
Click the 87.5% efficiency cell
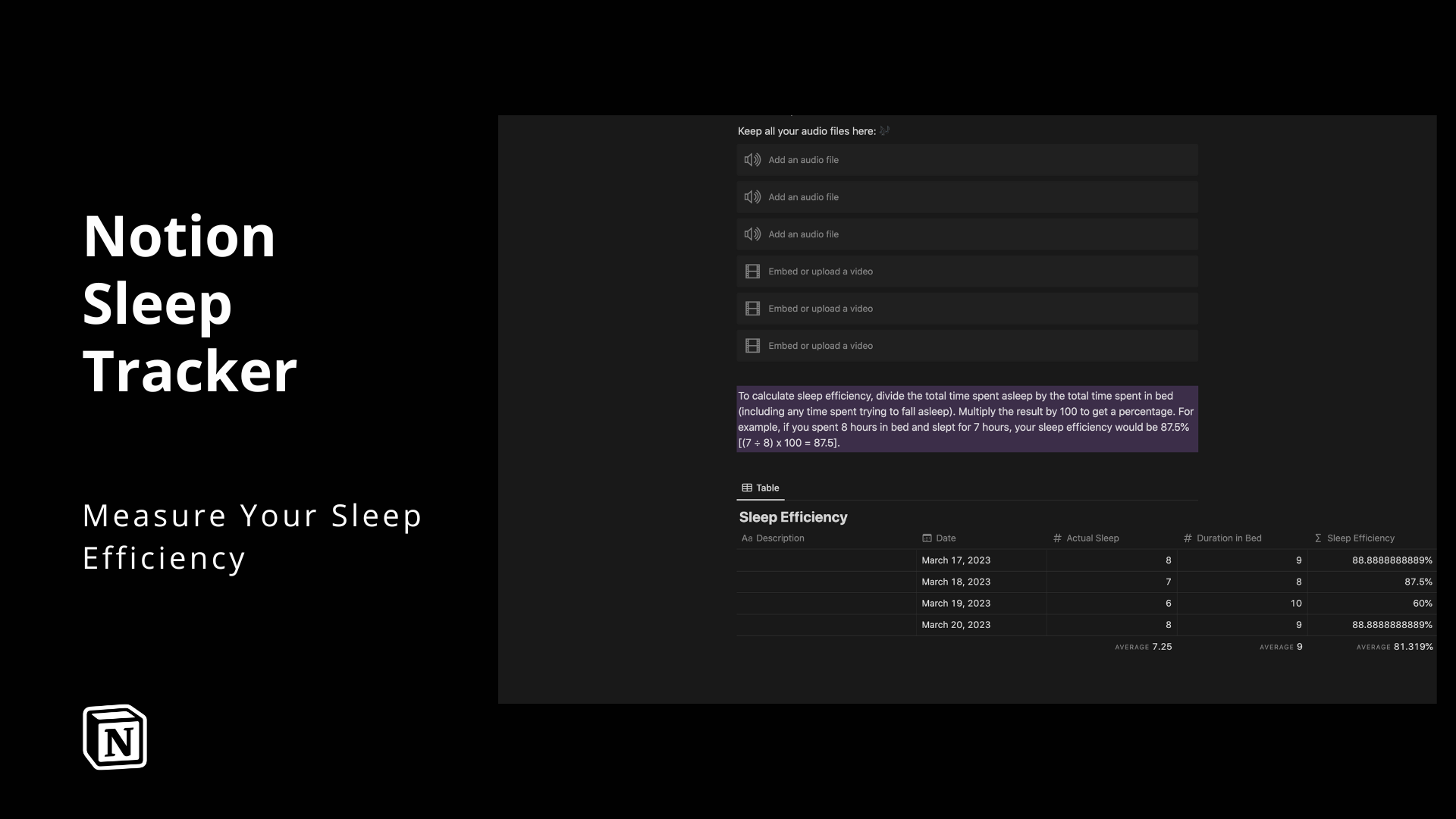1372,582
